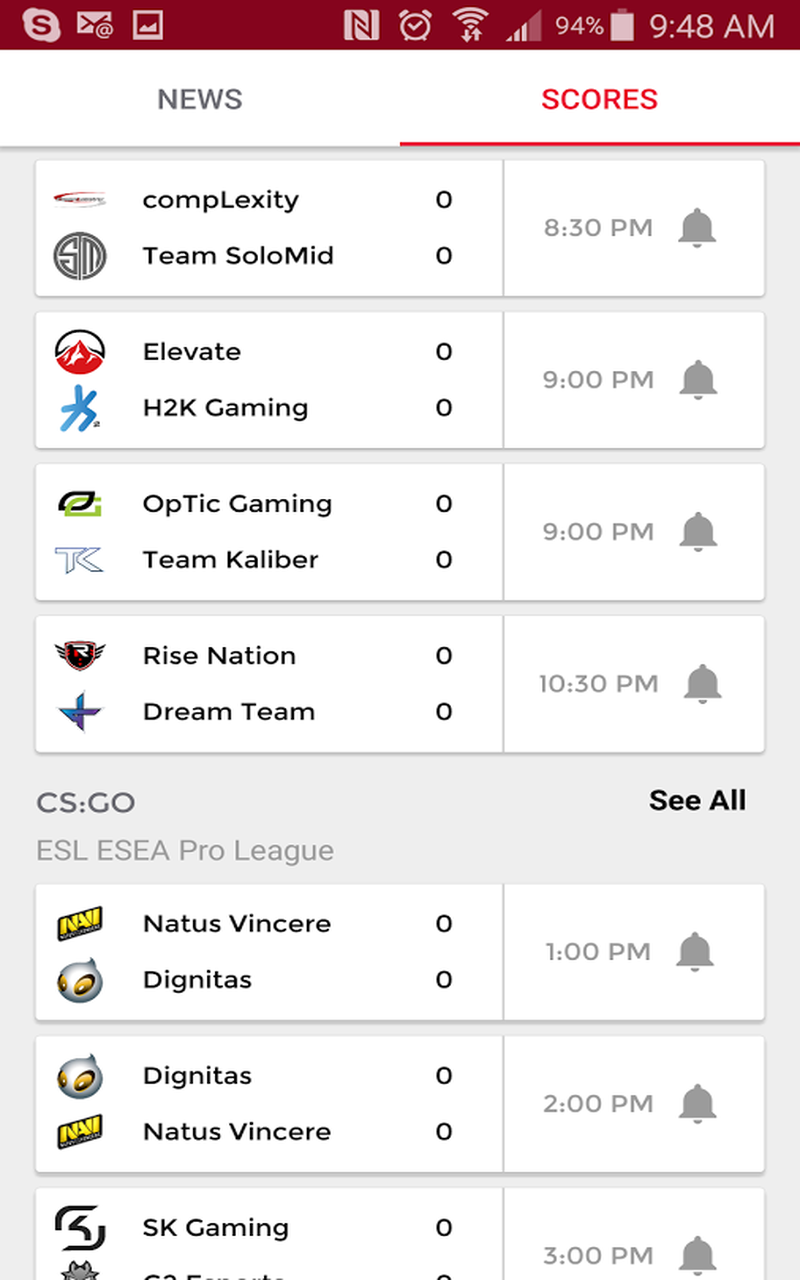Open the Team Kaliber team row
Image resolution: width=800 pixels, height=1280 pixels.
click(230, 560)
